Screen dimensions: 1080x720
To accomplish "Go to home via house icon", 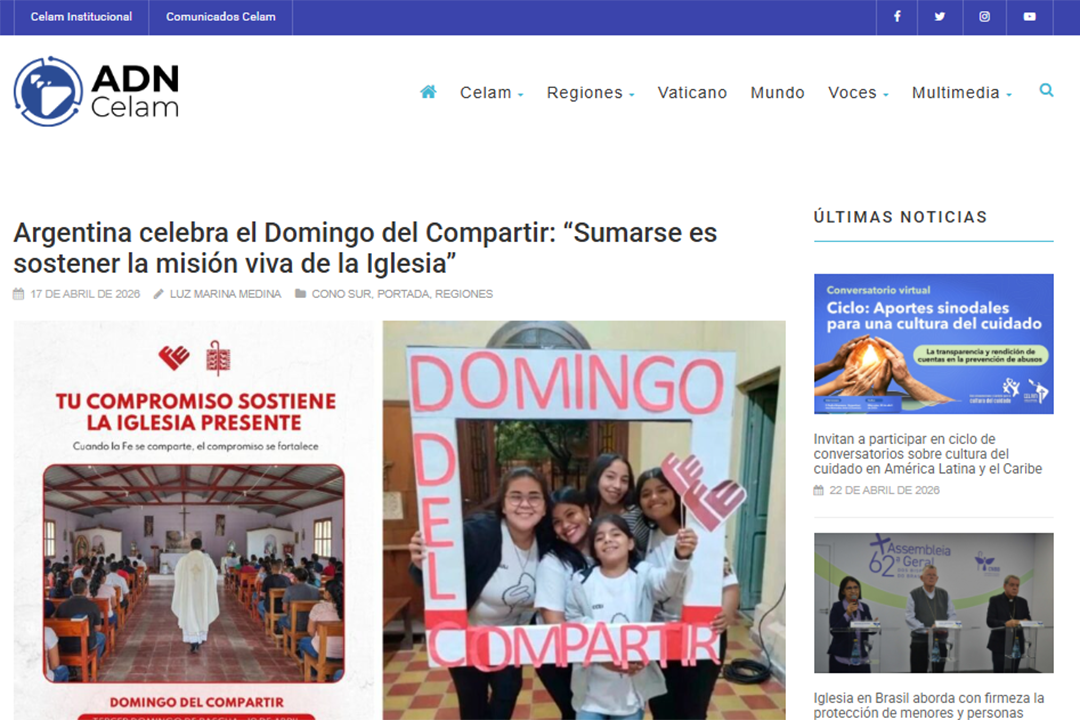I will 428,92.
